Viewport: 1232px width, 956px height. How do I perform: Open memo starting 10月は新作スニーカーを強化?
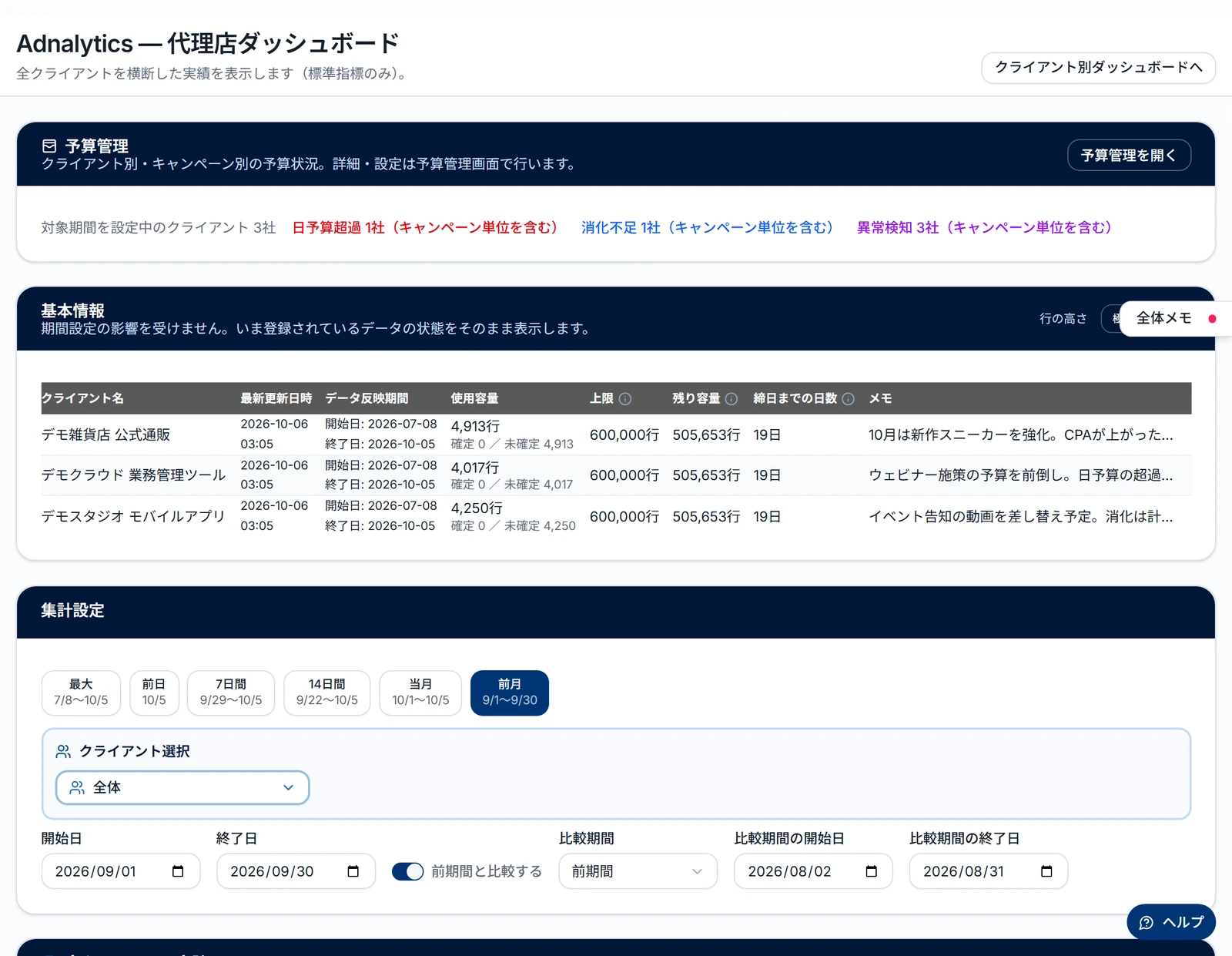click(x=1021, y=434)
